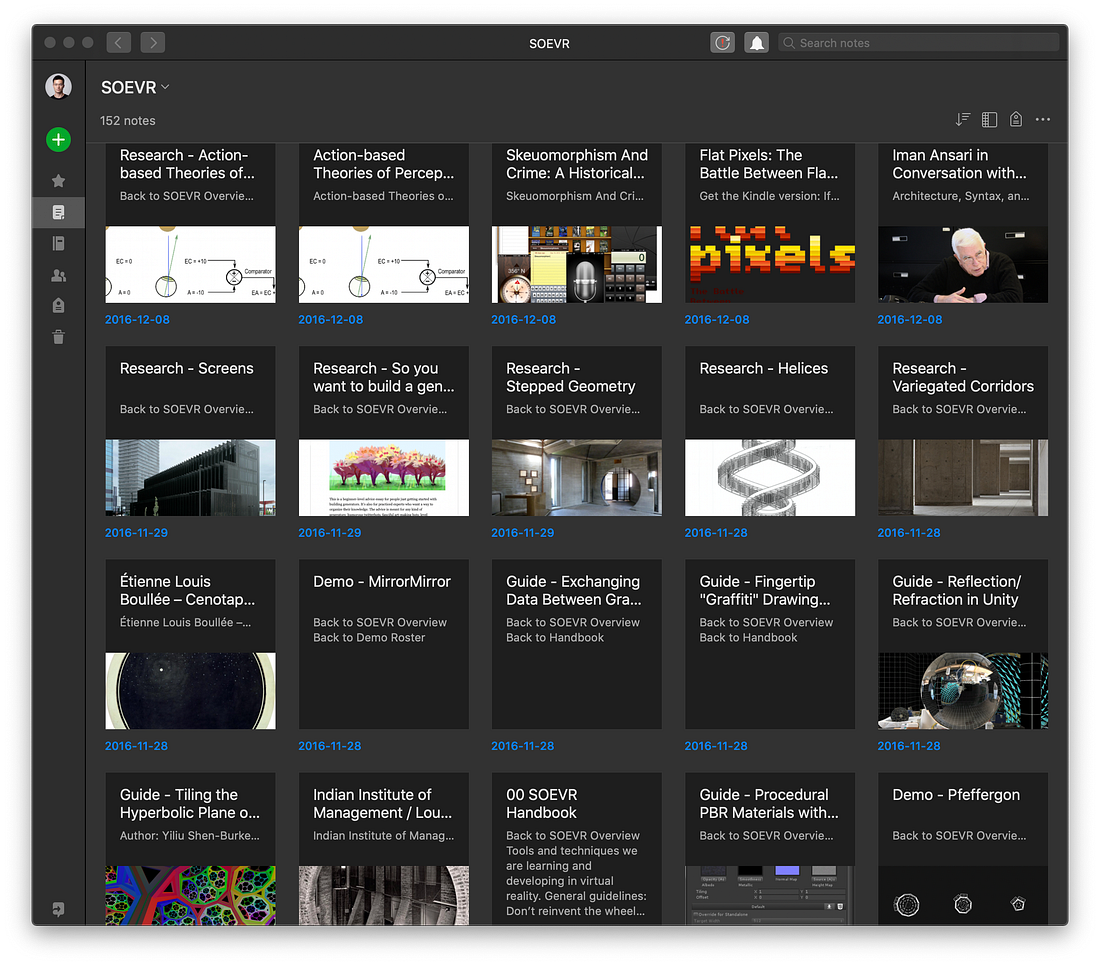
Task: Open the account profile avatar
Action: click(x=58, y=87)
